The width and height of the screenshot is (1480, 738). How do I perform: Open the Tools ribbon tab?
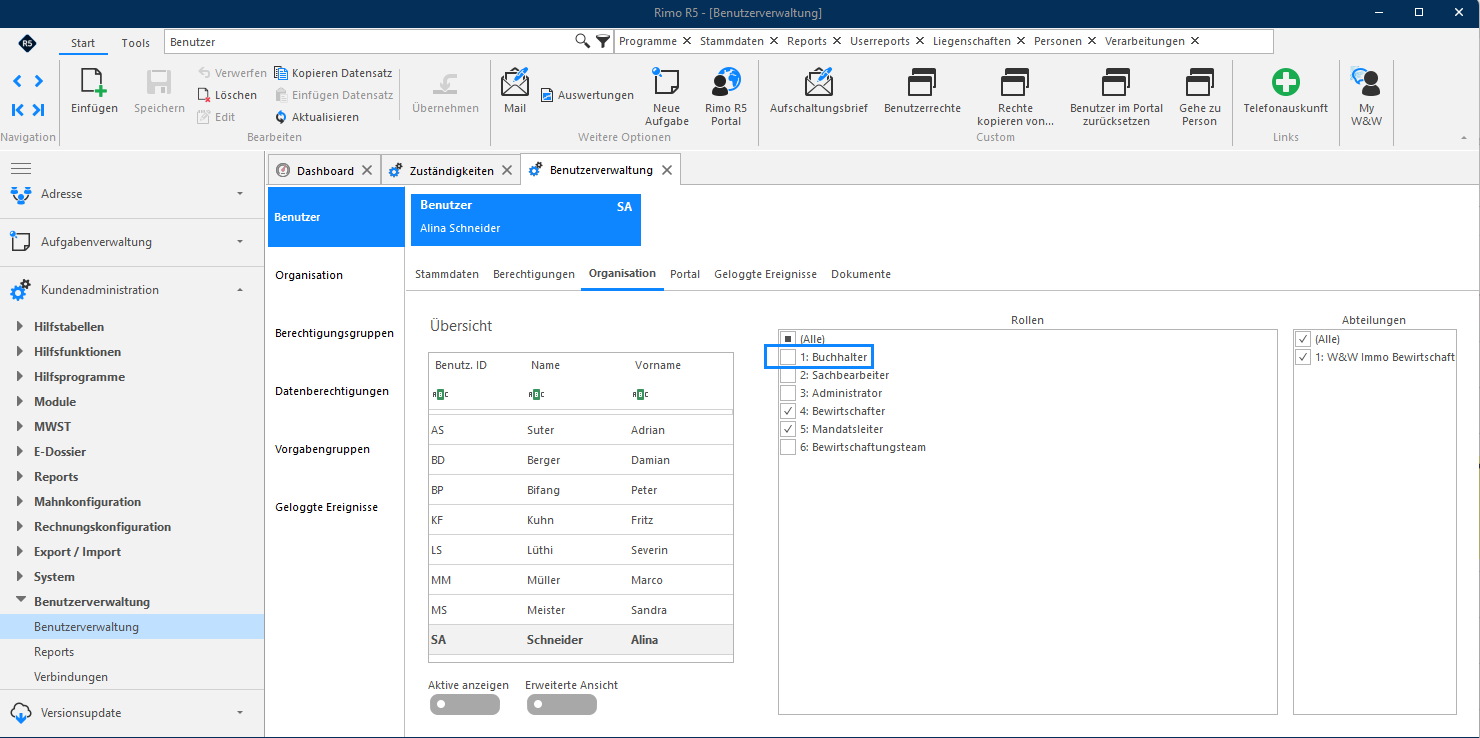point(136,43)
